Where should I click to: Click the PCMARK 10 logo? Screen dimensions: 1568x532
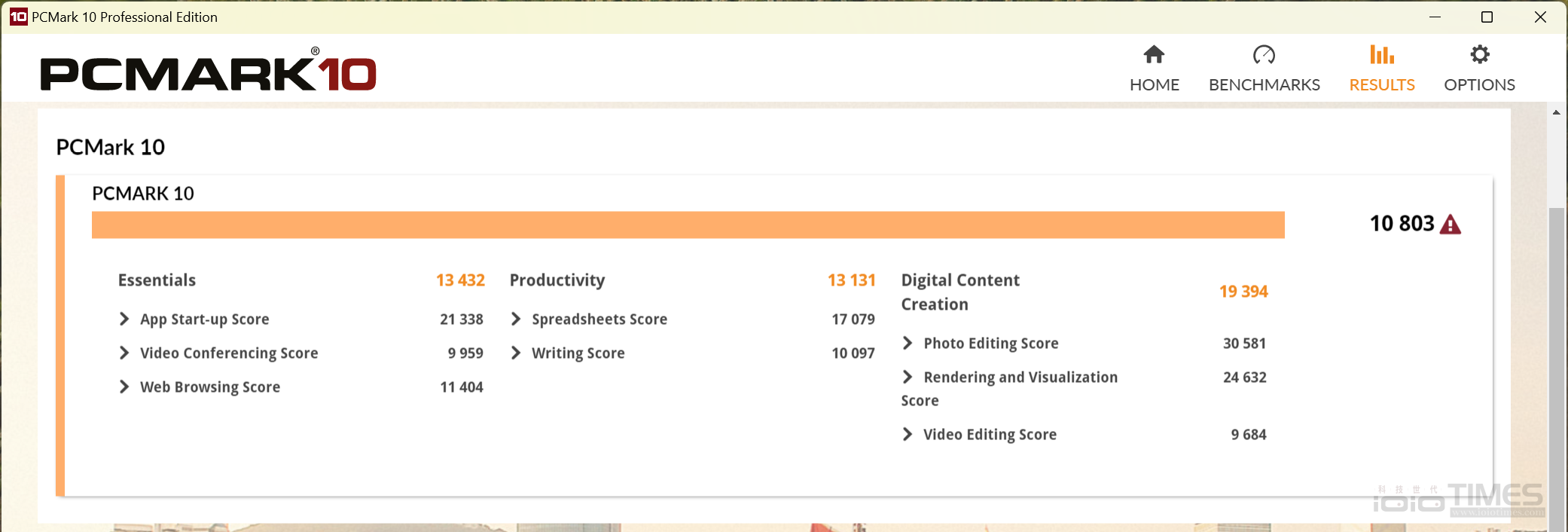(208, 73)
